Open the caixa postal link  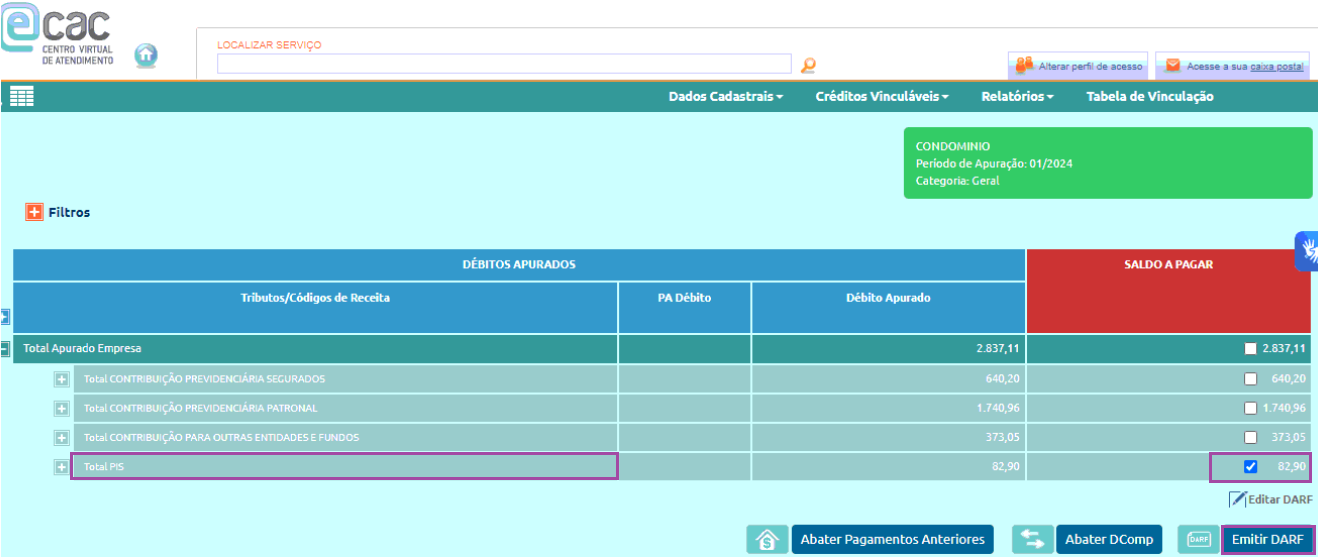(x=1277, y=66)
